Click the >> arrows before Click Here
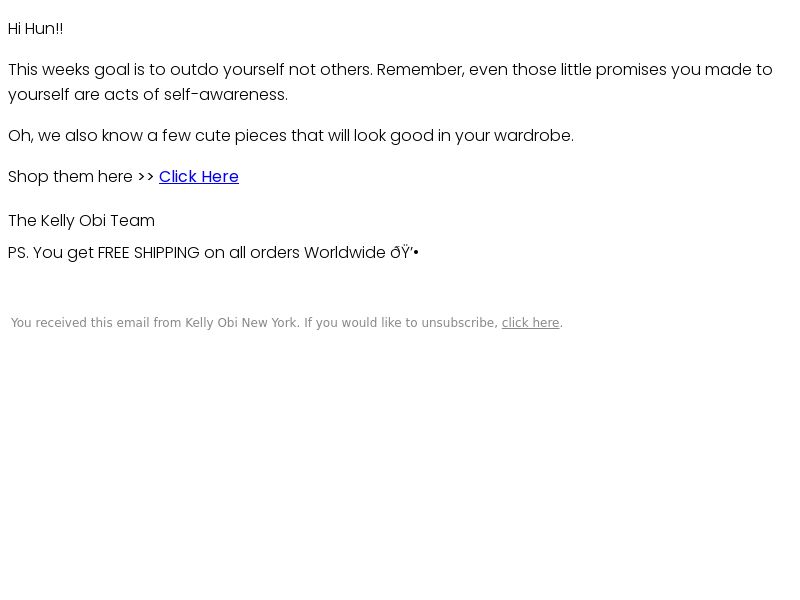 click(145, 177)
